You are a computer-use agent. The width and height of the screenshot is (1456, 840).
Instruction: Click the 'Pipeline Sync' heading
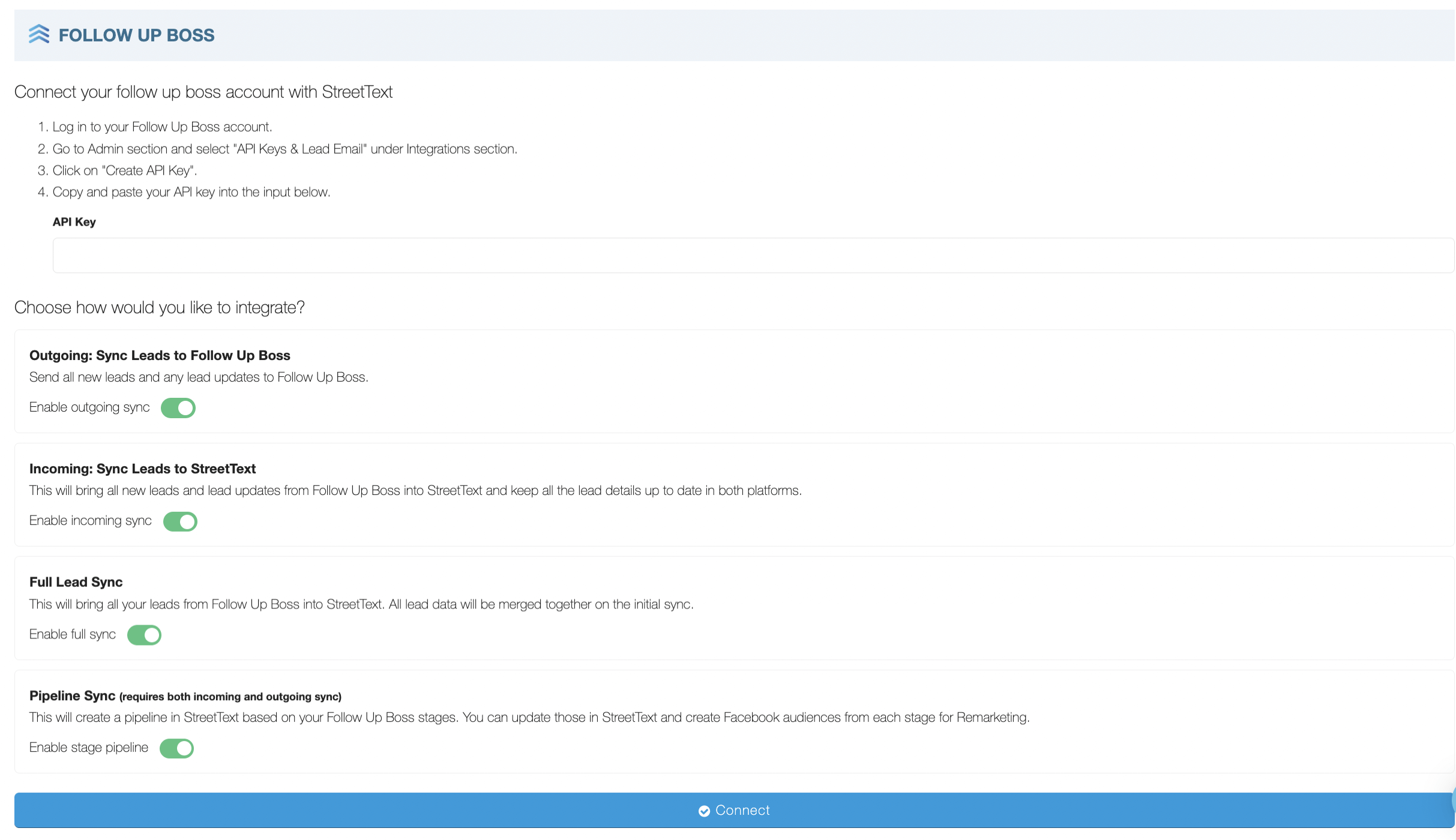(72, 695)
